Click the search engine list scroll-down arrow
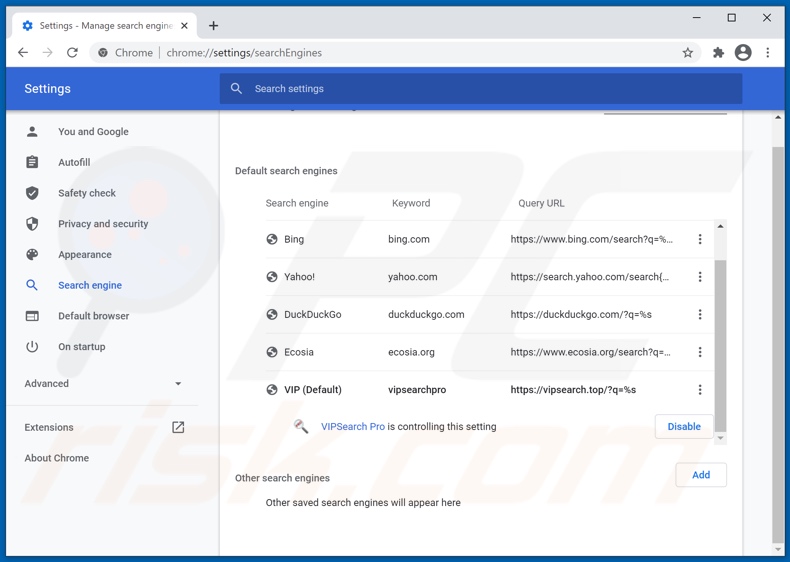 pos(720,438)
